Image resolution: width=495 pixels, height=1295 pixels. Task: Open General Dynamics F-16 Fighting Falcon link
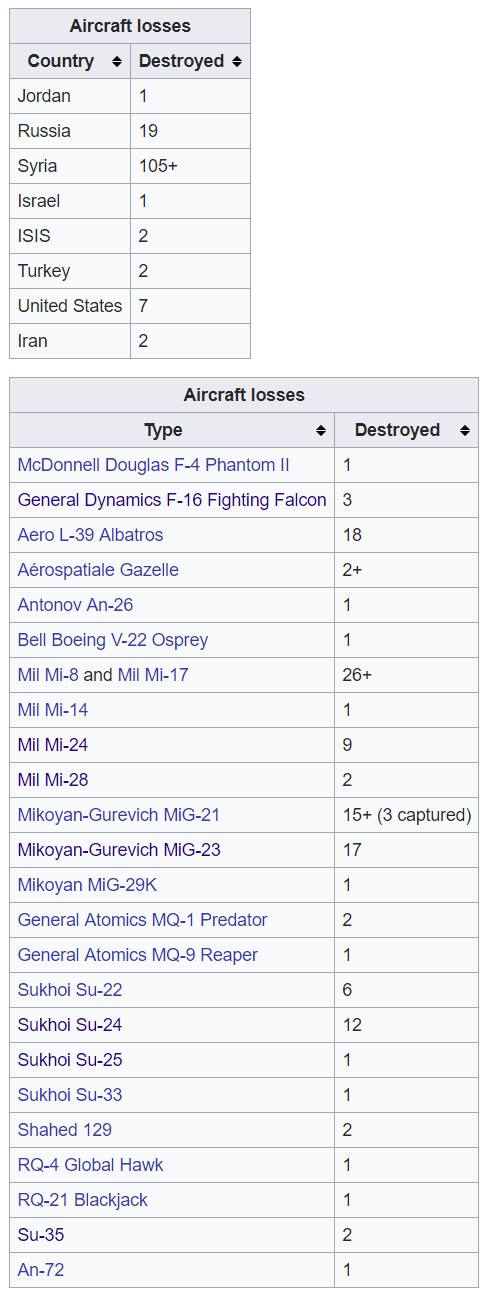click(x=172, y=500)
